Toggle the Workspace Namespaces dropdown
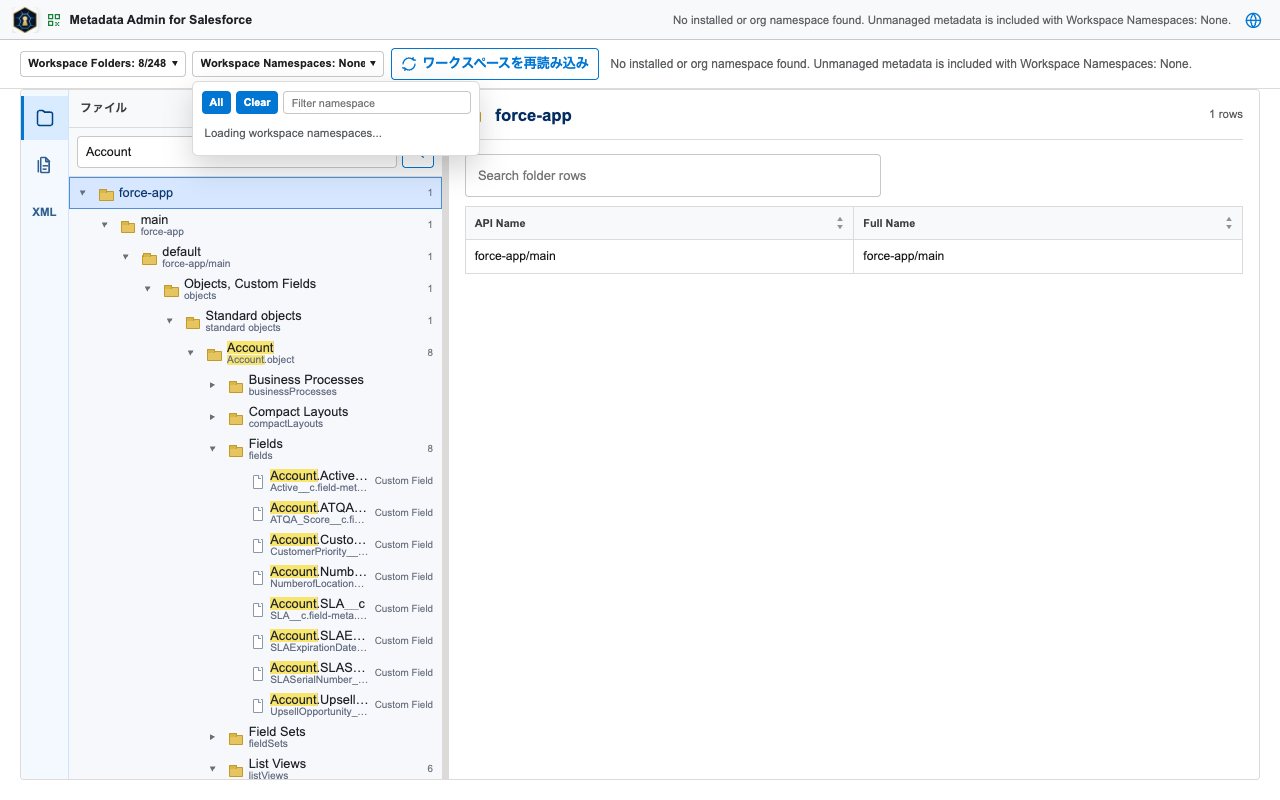 288,63
